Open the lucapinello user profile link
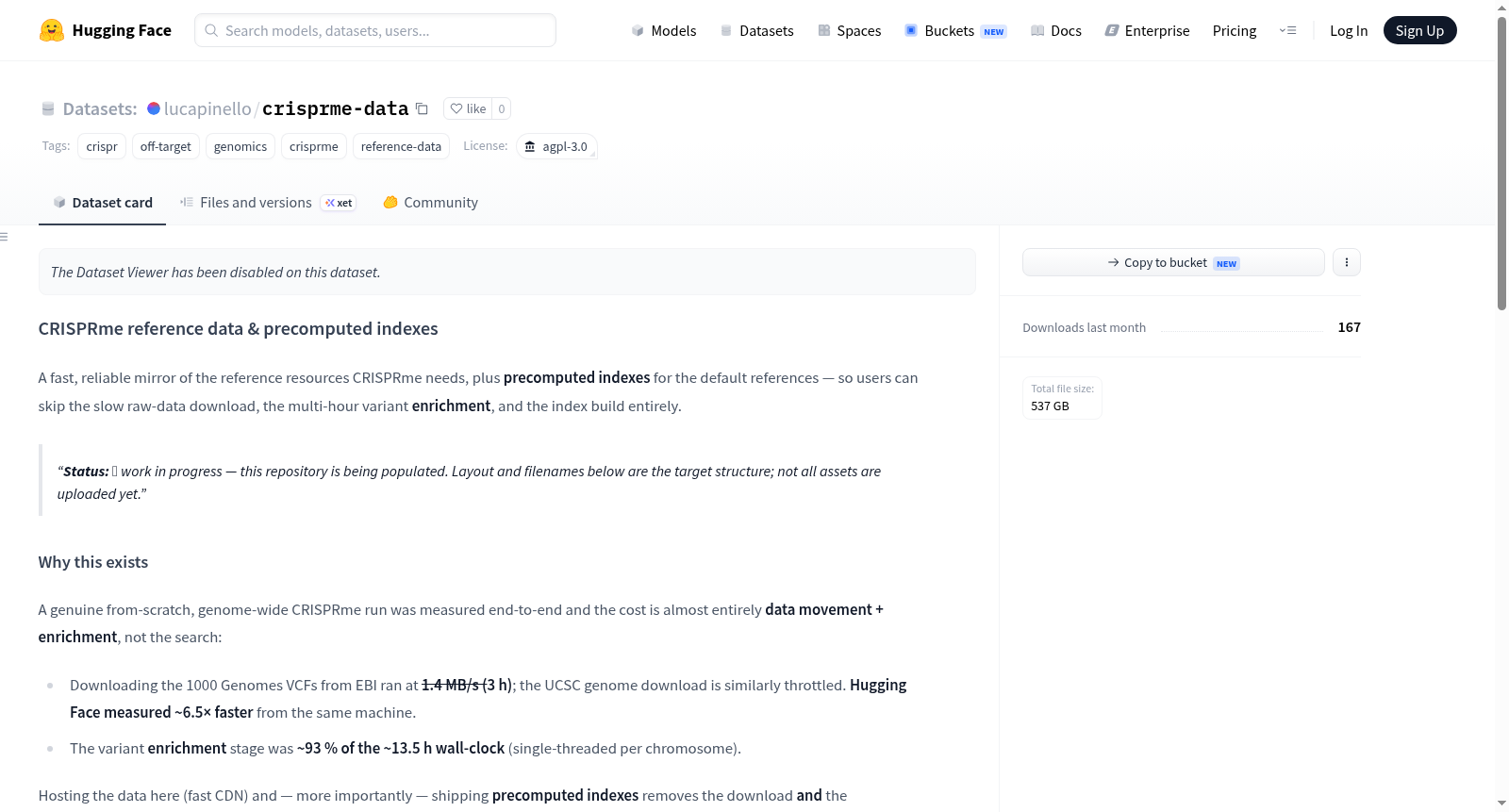1509x812 pixels. pyautogui.click(x=207, y=108)
